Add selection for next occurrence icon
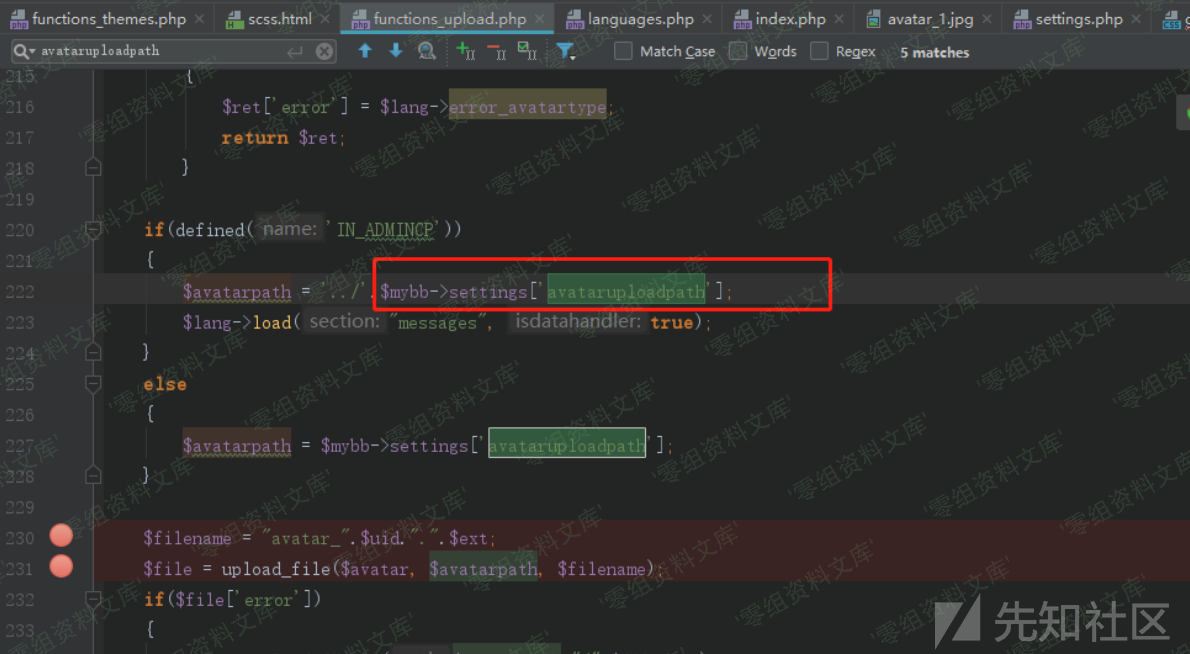 (x=465, y=51)
